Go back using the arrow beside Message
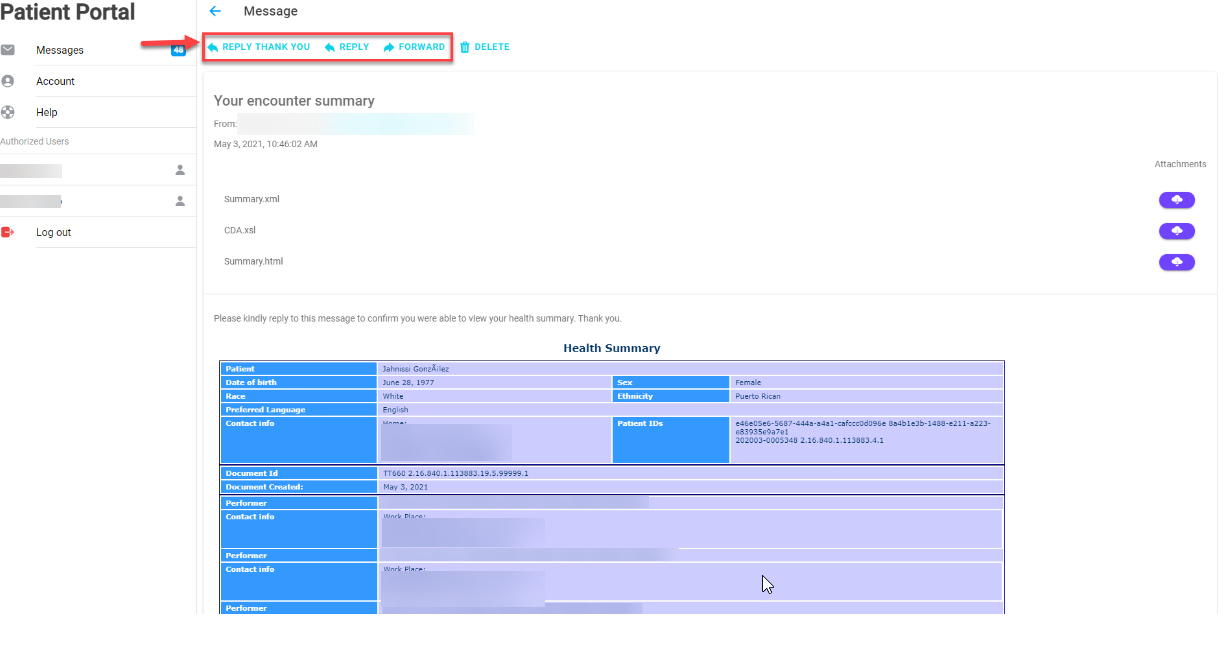 [x=215, y=11]
